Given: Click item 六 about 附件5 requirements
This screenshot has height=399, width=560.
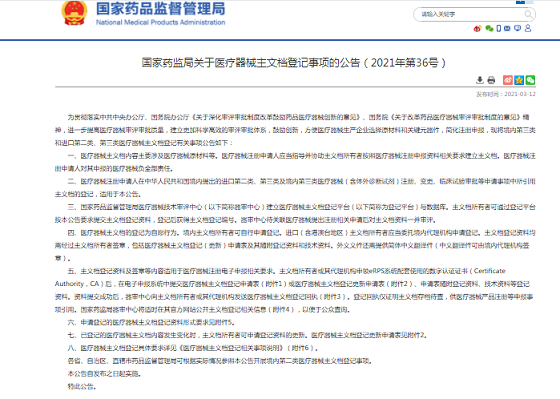Looking at the screenshot, I should [151, 322].
